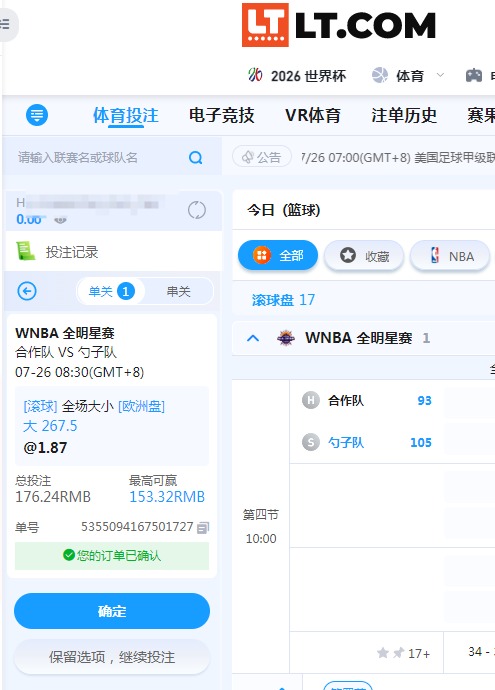Image resolution: width=495 pixels, height=690 pixels.
Task: Open the hamburger menu at top left
Action: [x=5, y=24]
